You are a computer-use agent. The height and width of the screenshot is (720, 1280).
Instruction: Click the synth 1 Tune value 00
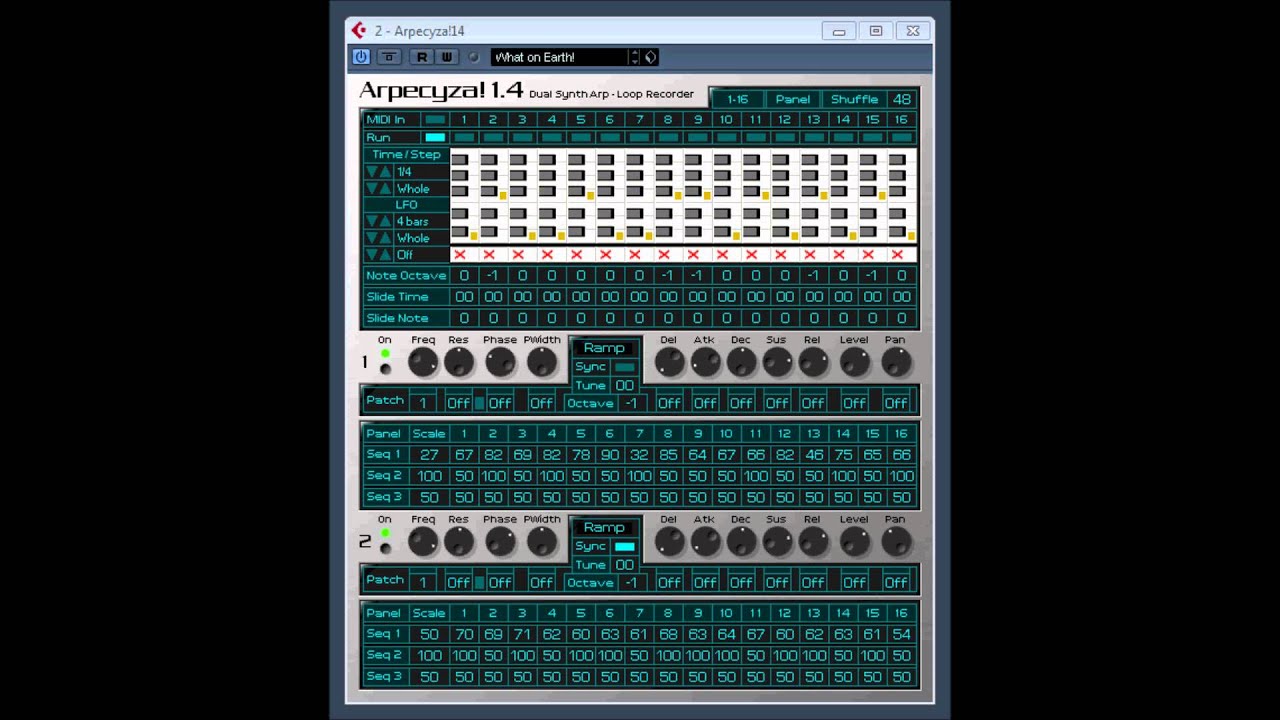pos(625,386)
